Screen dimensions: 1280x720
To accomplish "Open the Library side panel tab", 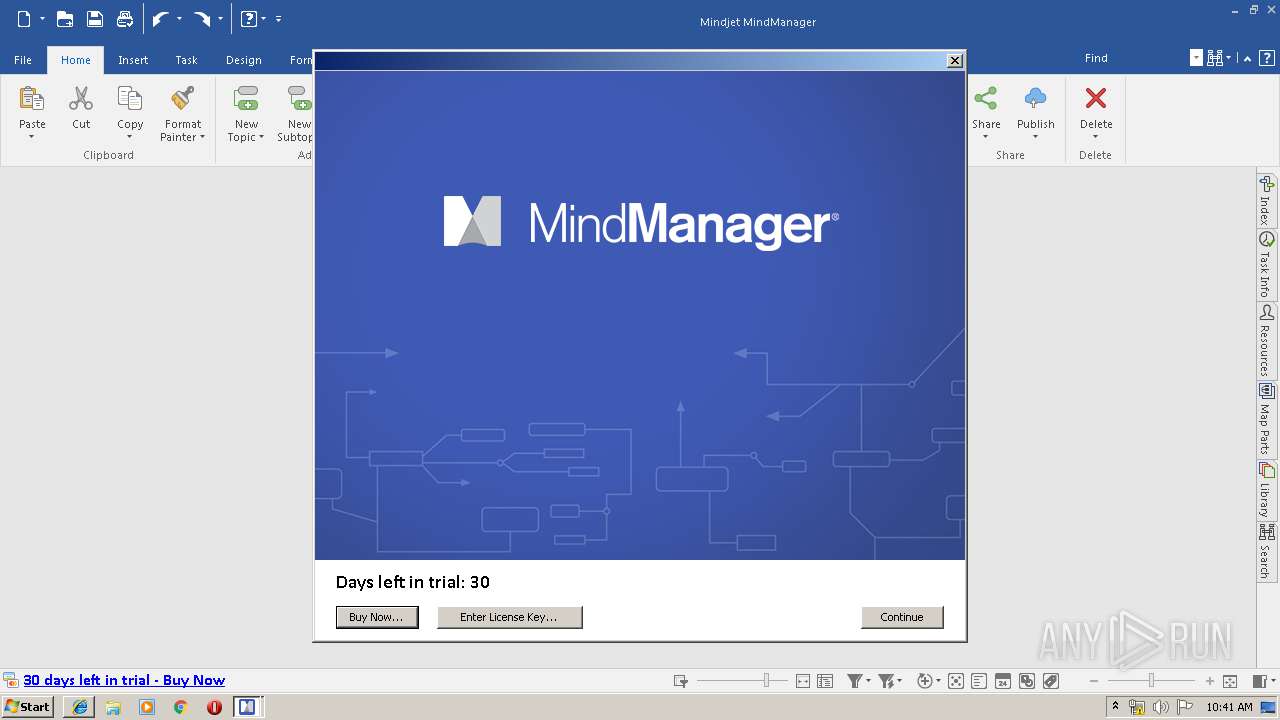I will [1266, 490].
